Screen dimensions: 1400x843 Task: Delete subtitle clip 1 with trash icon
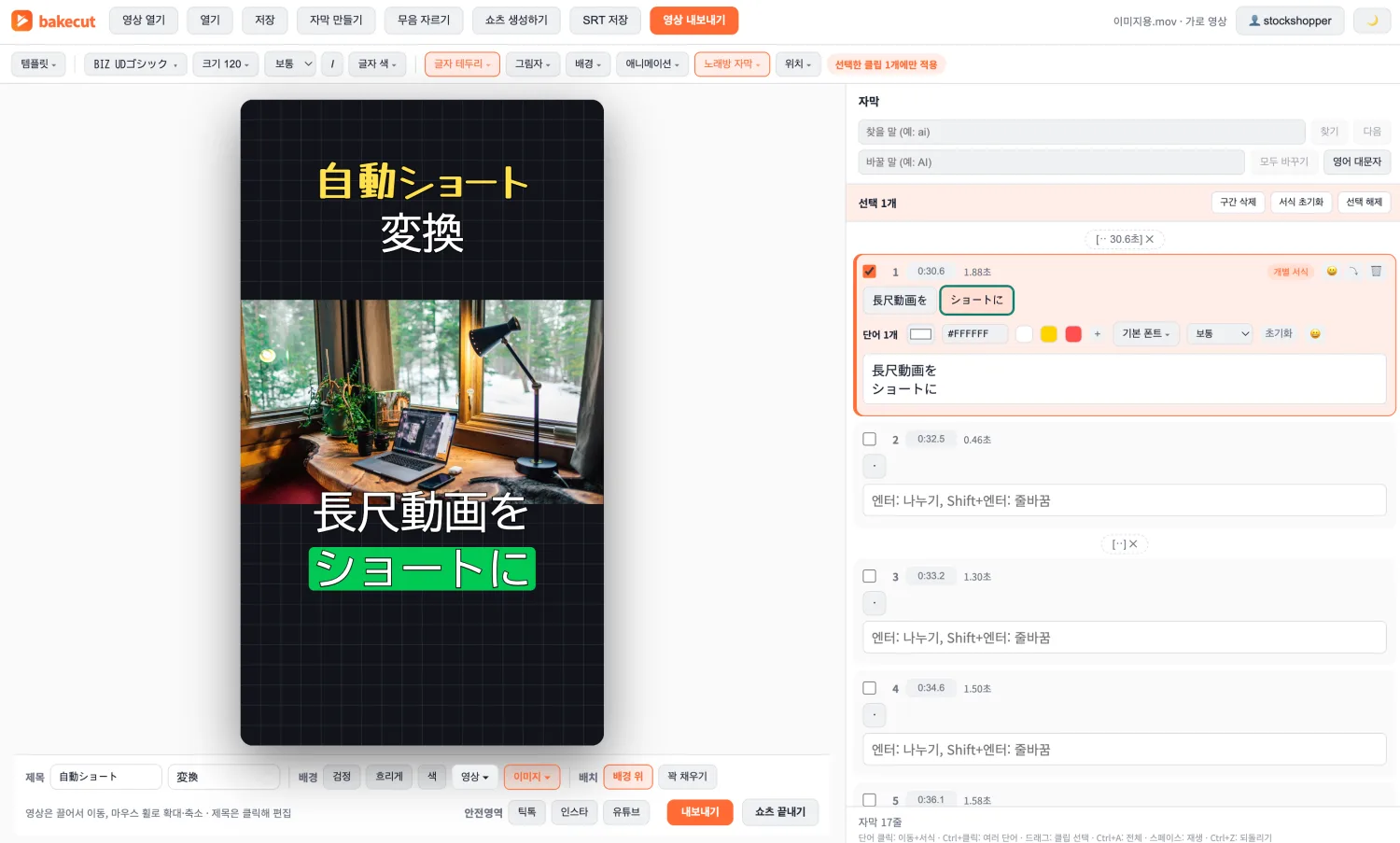point(1376,272)
